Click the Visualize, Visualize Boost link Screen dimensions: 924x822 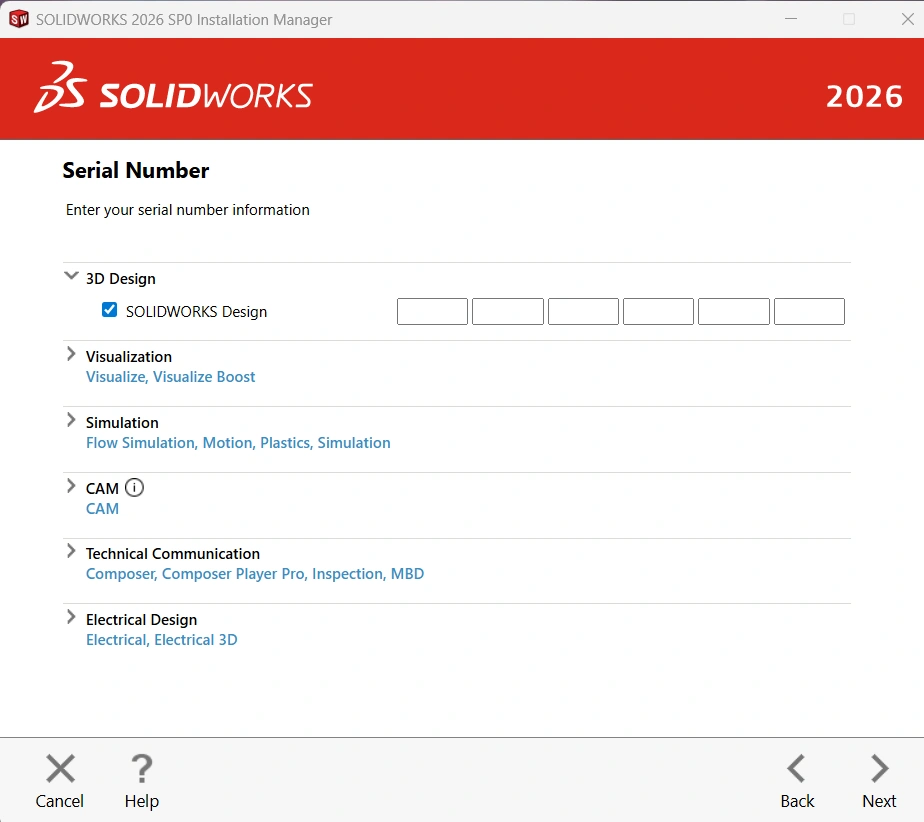tap(170, 377)
